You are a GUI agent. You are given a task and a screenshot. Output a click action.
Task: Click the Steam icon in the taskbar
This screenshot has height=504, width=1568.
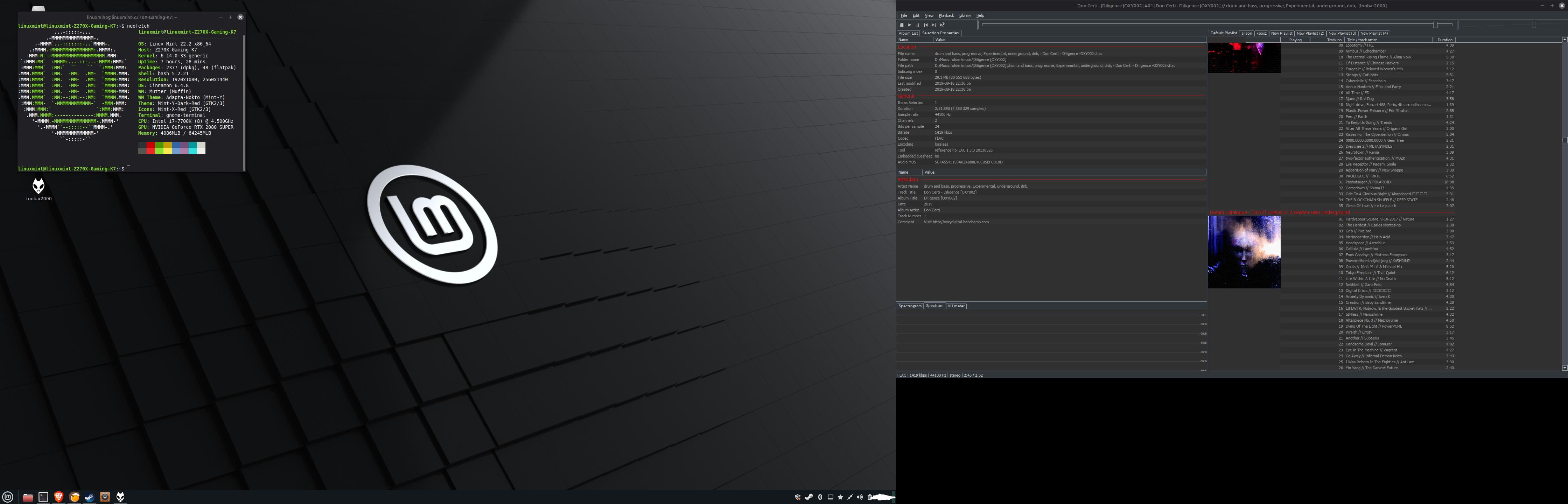click(x=90, y=497)
